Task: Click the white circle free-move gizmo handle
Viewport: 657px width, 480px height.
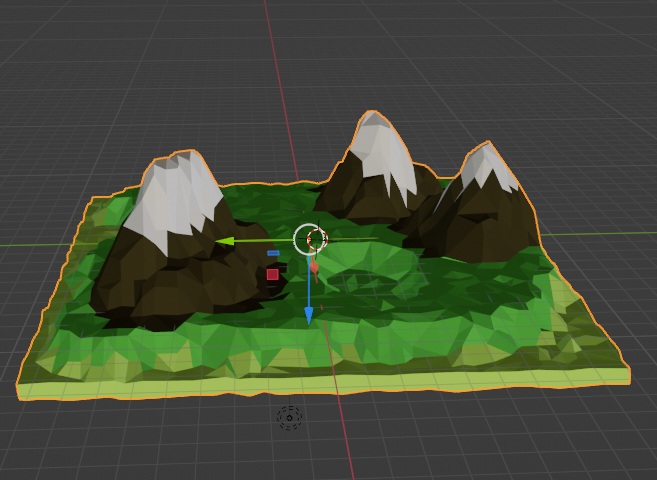Action: coord(310,239)
